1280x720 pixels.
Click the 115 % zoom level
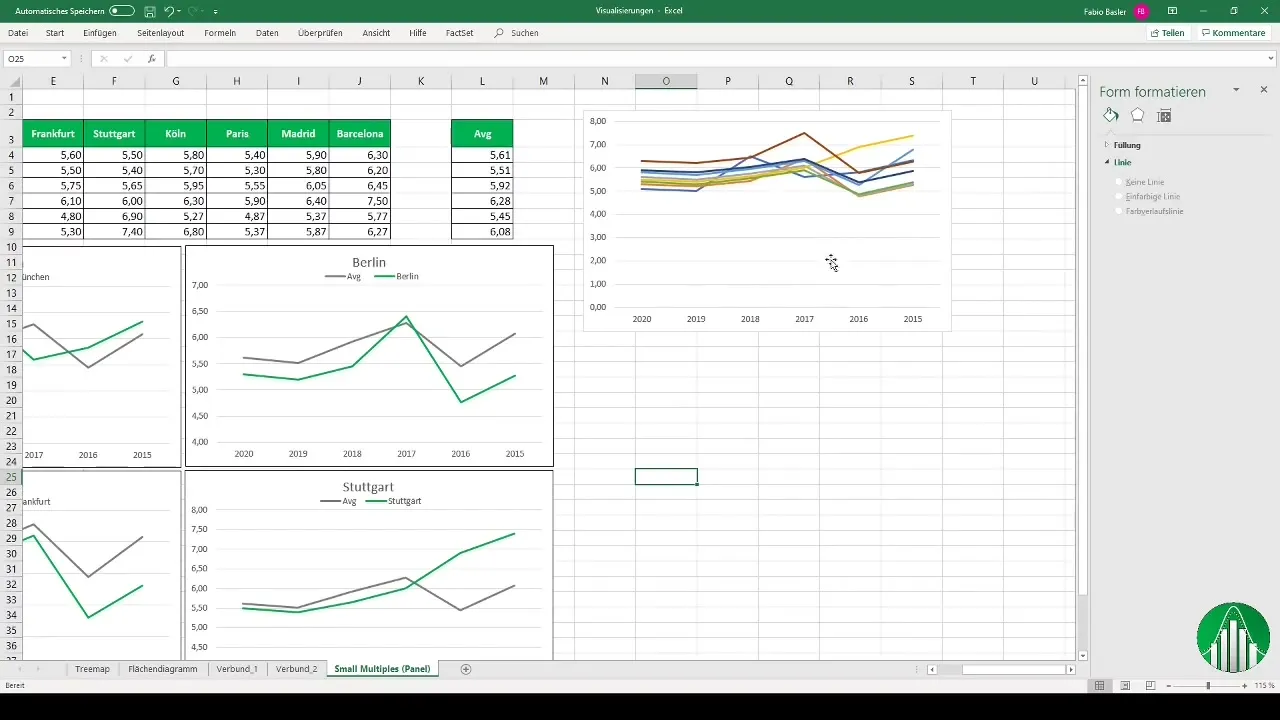coord(1265,686)
